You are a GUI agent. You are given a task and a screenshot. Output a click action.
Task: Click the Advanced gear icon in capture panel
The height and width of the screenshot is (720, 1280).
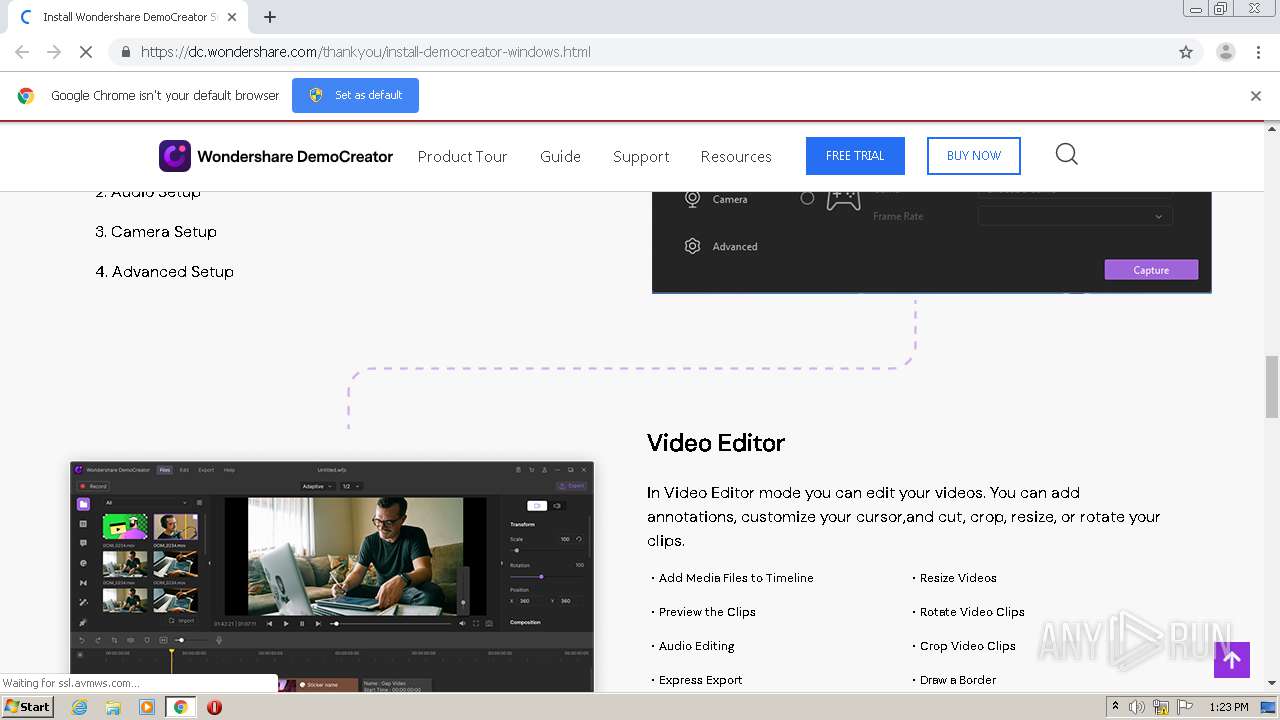(x=692, y=246)
